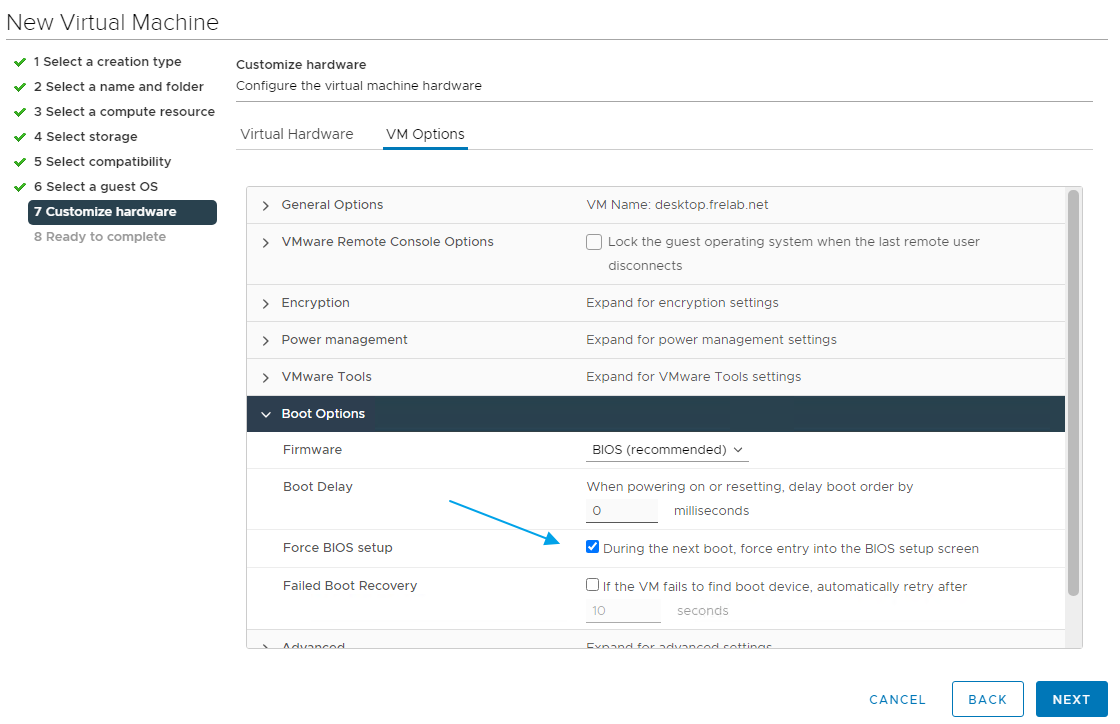
Task: Expand the Encryption settings chevron
Action: coord(266,304)
